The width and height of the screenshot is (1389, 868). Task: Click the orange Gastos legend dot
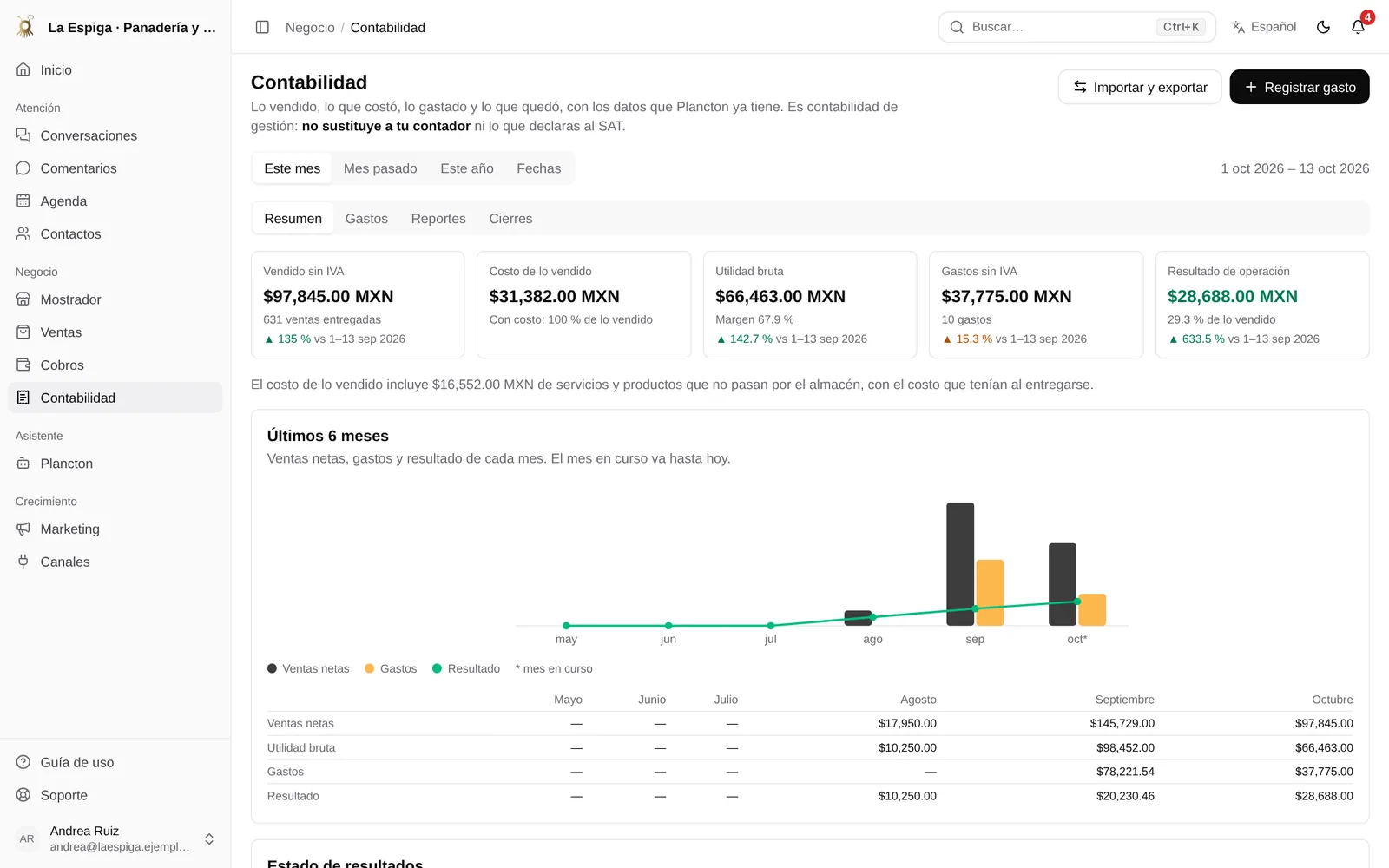click(x=370, y=668)
